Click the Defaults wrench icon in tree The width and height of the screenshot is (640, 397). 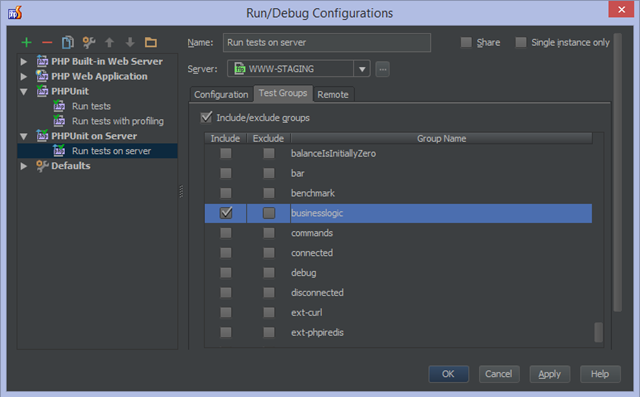pyautogui.click(x=42, y=166)
